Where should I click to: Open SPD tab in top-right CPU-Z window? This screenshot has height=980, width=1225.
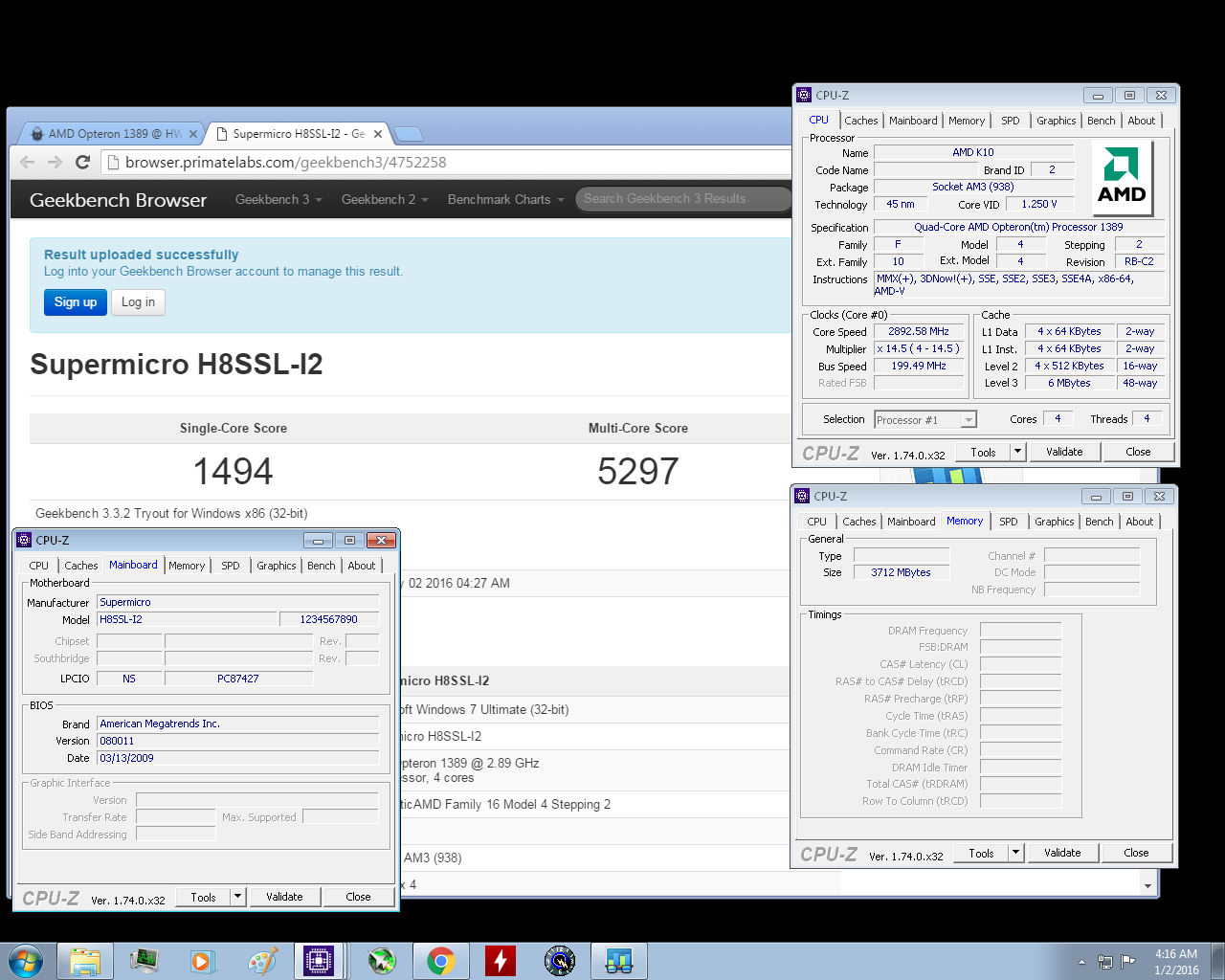[1011, 121]
